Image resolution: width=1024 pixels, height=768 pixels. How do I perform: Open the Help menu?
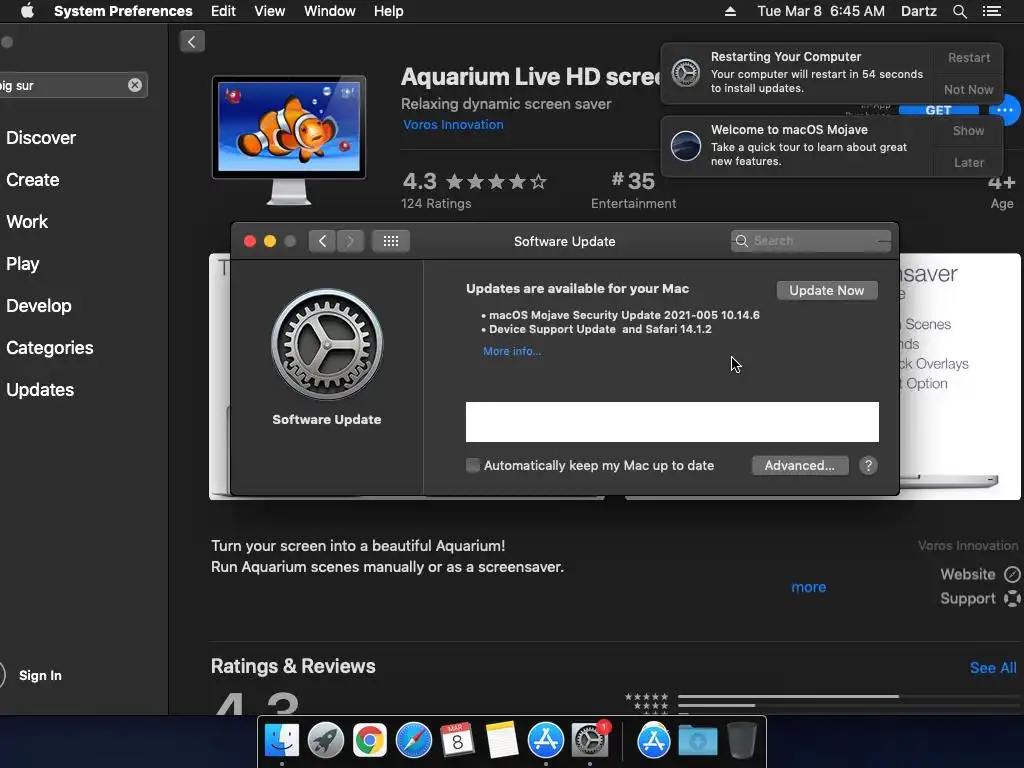(389, 11)
